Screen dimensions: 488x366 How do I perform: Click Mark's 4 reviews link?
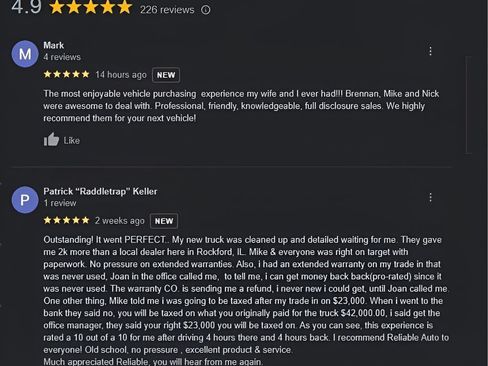pos(62,57)
